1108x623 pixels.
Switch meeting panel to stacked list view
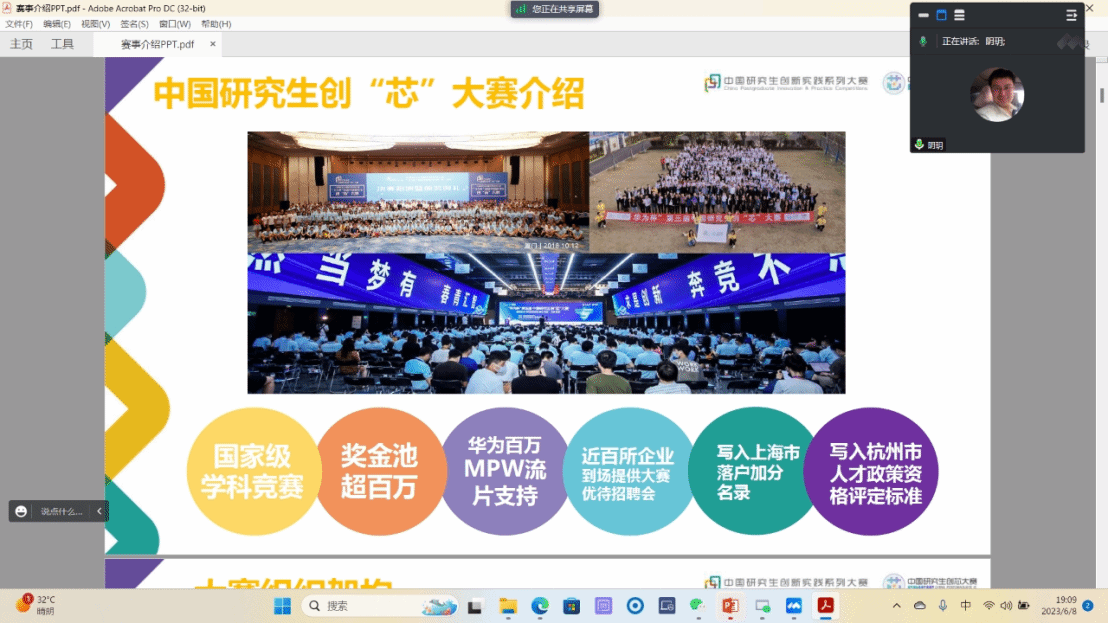(959, 15)
